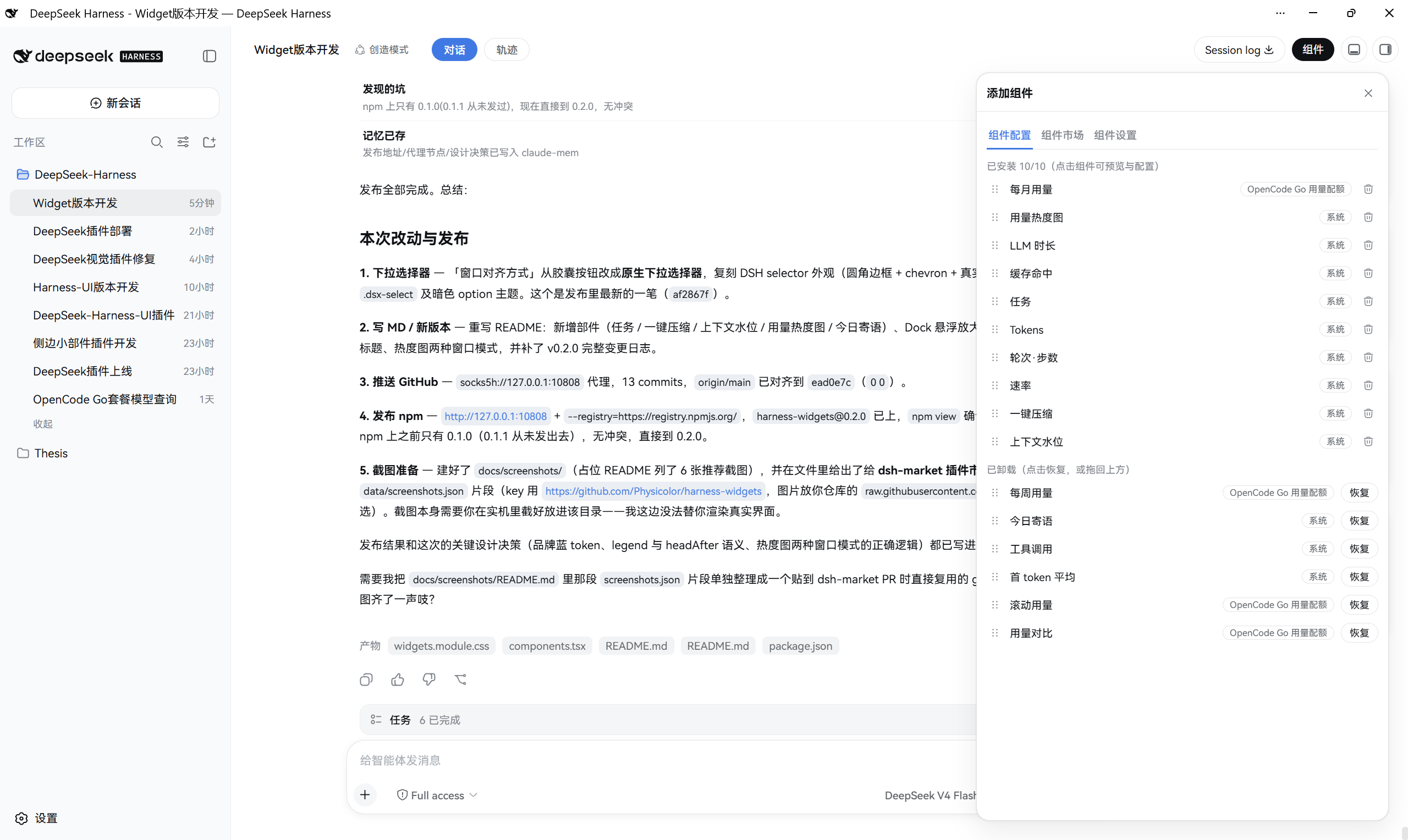Give the reply a thumbs up
This screenshot has width=1408, height=840.
tap(398, 679)
